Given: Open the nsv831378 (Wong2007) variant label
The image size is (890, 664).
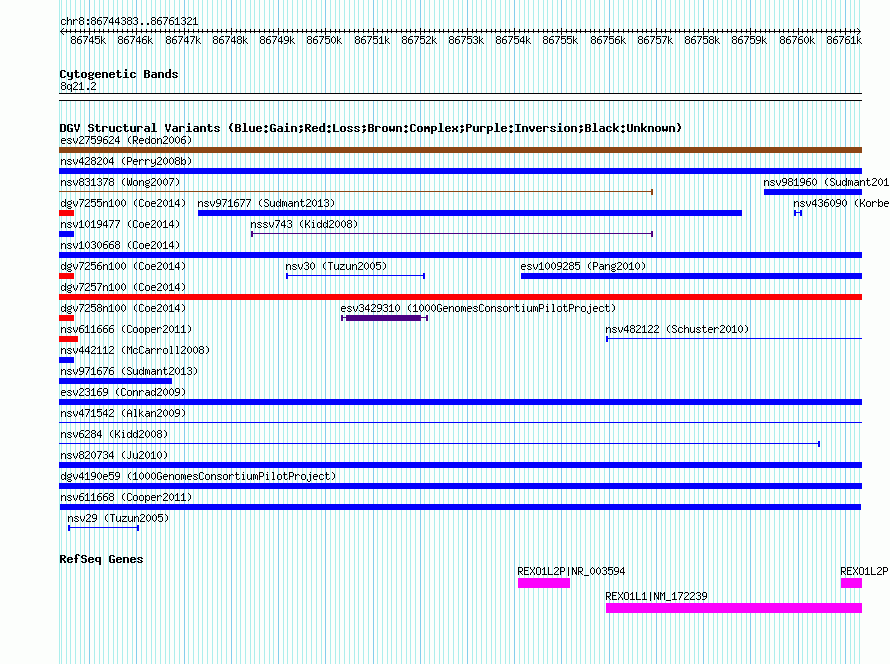Looking at the screenshot, I should 120,182.
